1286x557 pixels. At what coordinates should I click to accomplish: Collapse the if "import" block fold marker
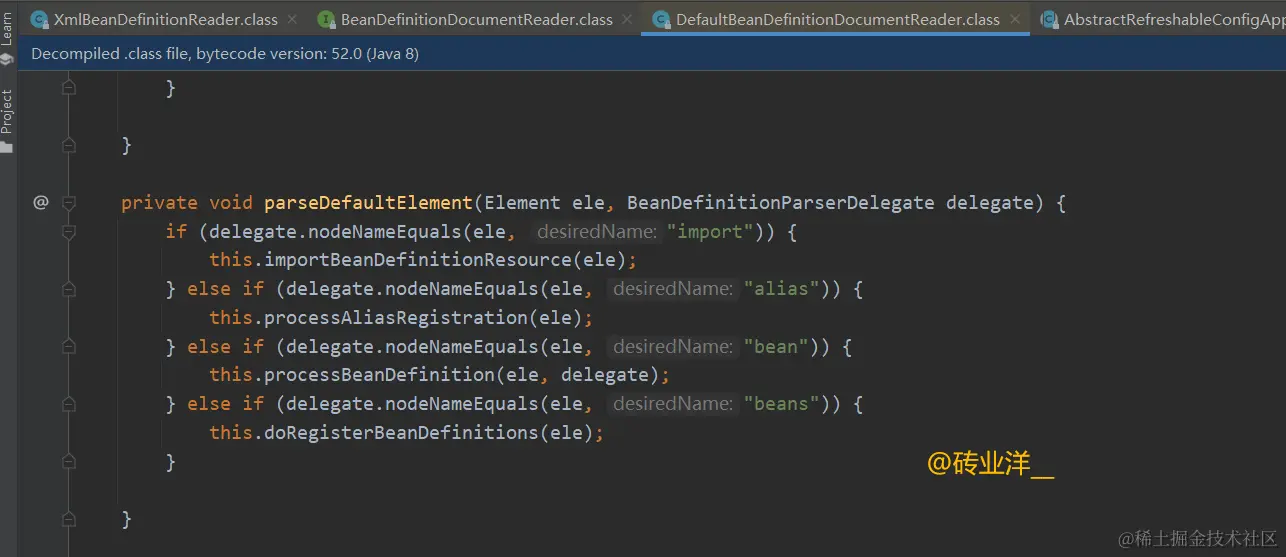[x=69, y=232]
